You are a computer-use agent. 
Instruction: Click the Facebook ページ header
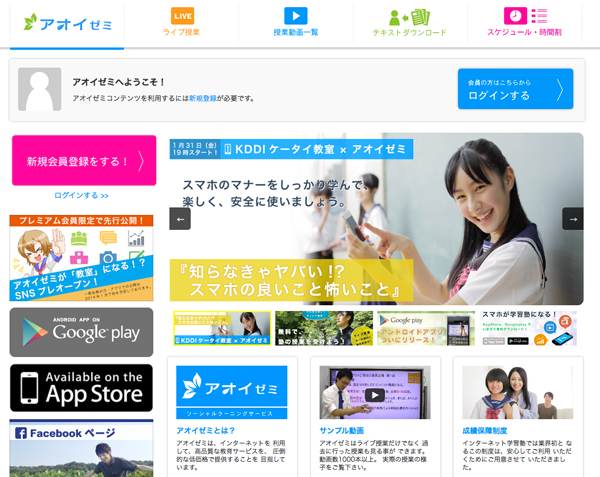coord(81,434)
